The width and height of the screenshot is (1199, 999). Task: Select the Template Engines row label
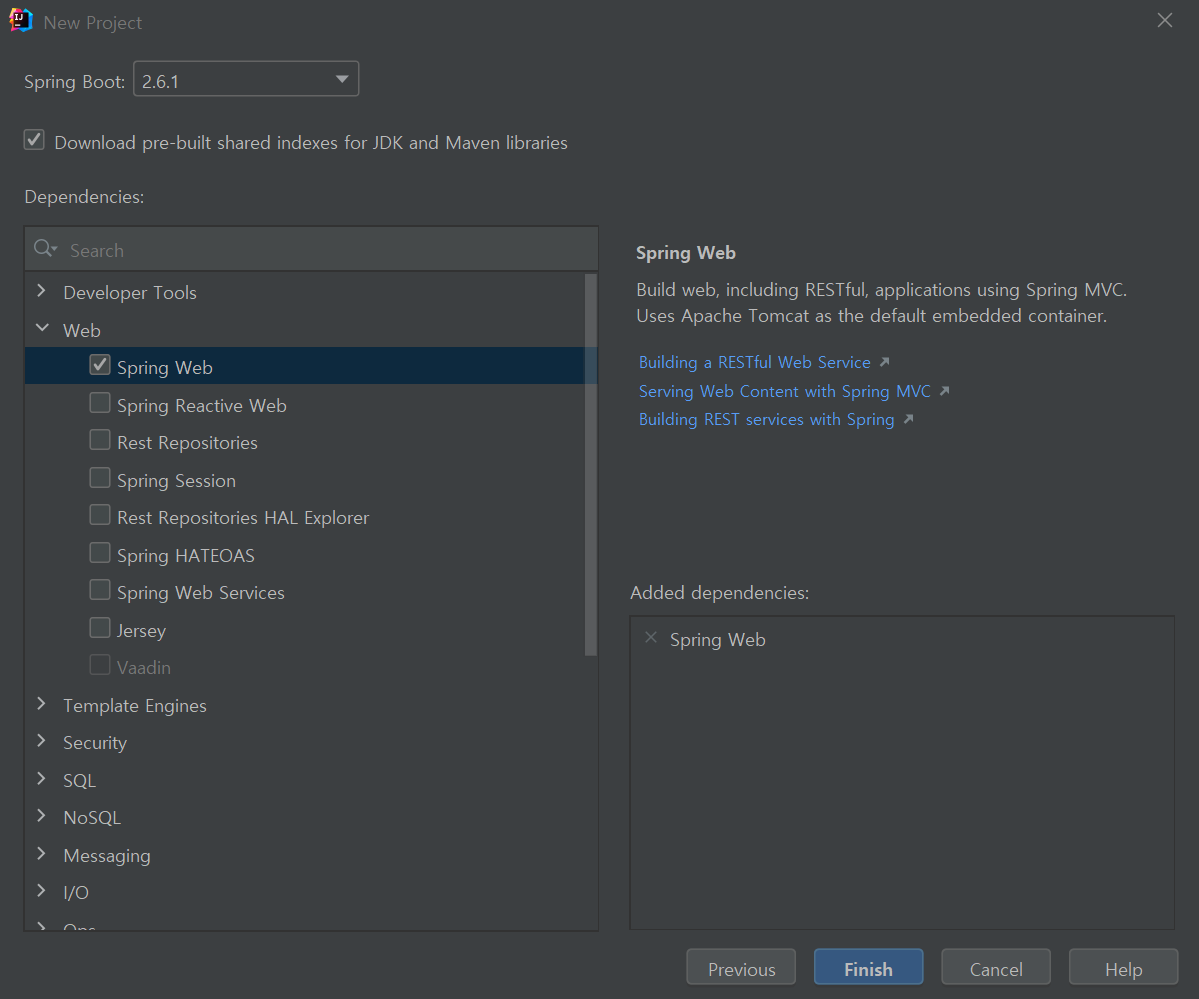point(135,706)
